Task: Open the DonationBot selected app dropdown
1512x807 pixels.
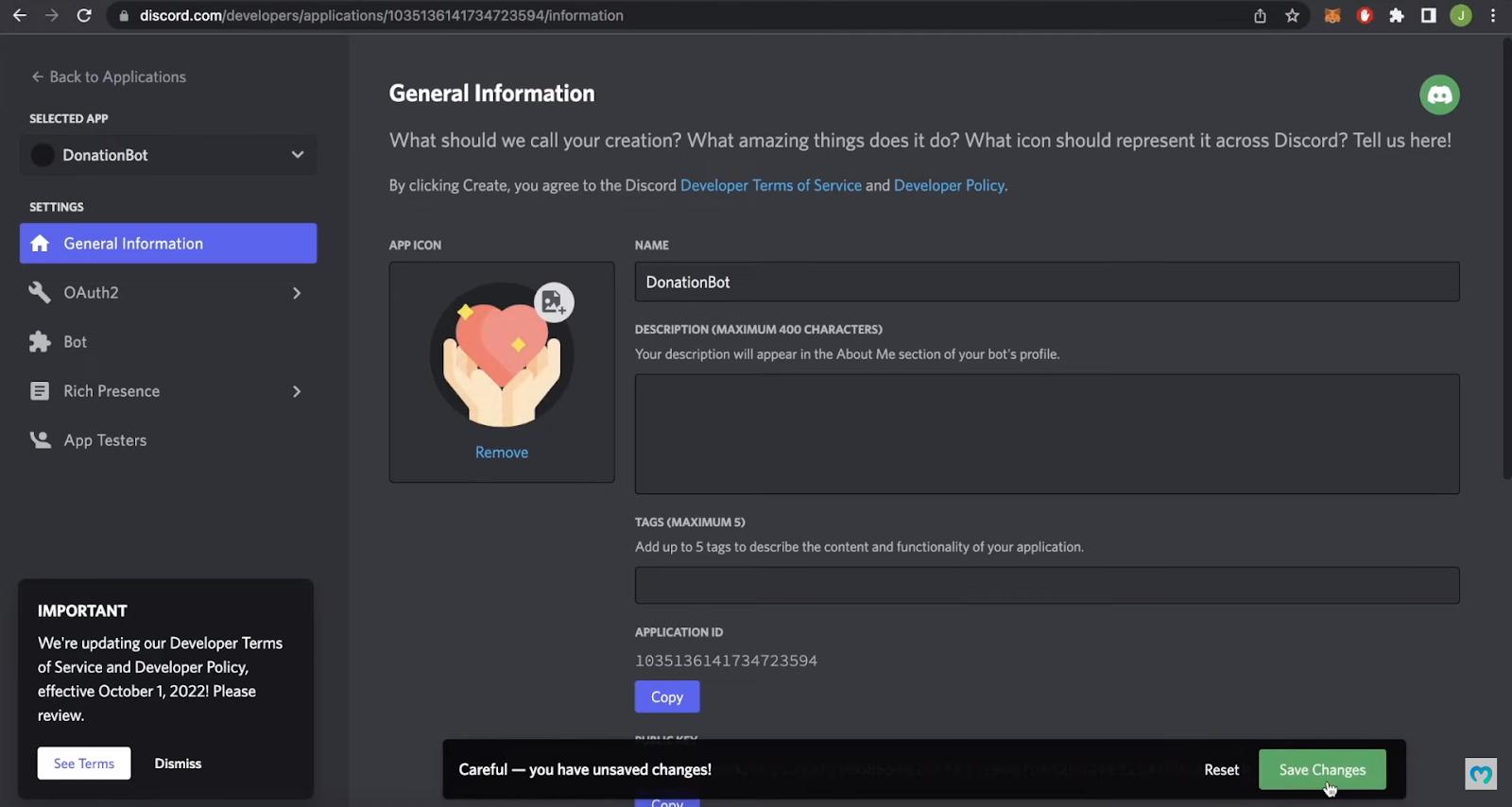Action: click(x=168, y=155)
